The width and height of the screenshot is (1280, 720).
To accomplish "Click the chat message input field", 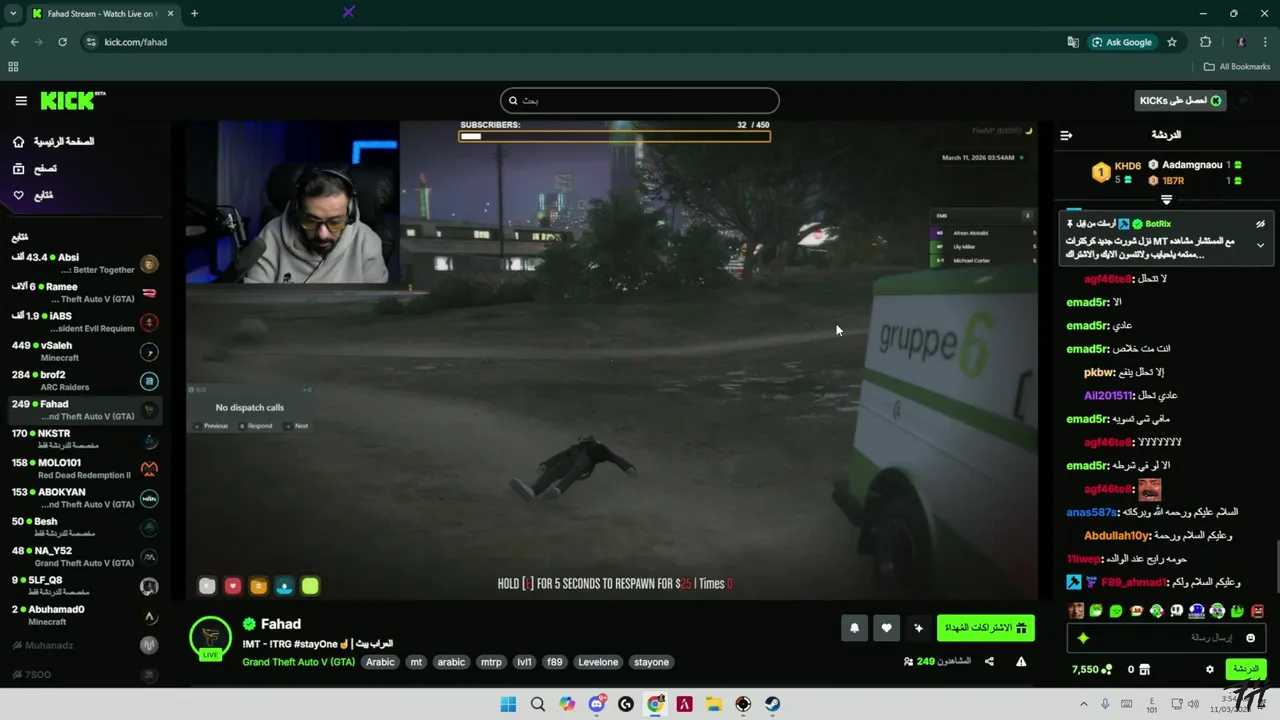I will [x=1165, y=638].
